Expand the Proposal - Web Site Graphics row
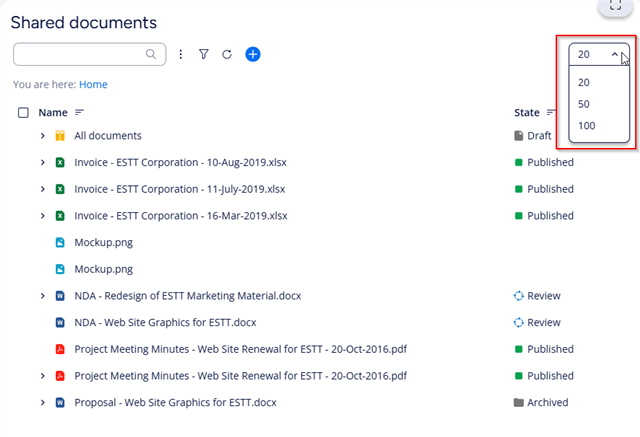 [42, 402]
